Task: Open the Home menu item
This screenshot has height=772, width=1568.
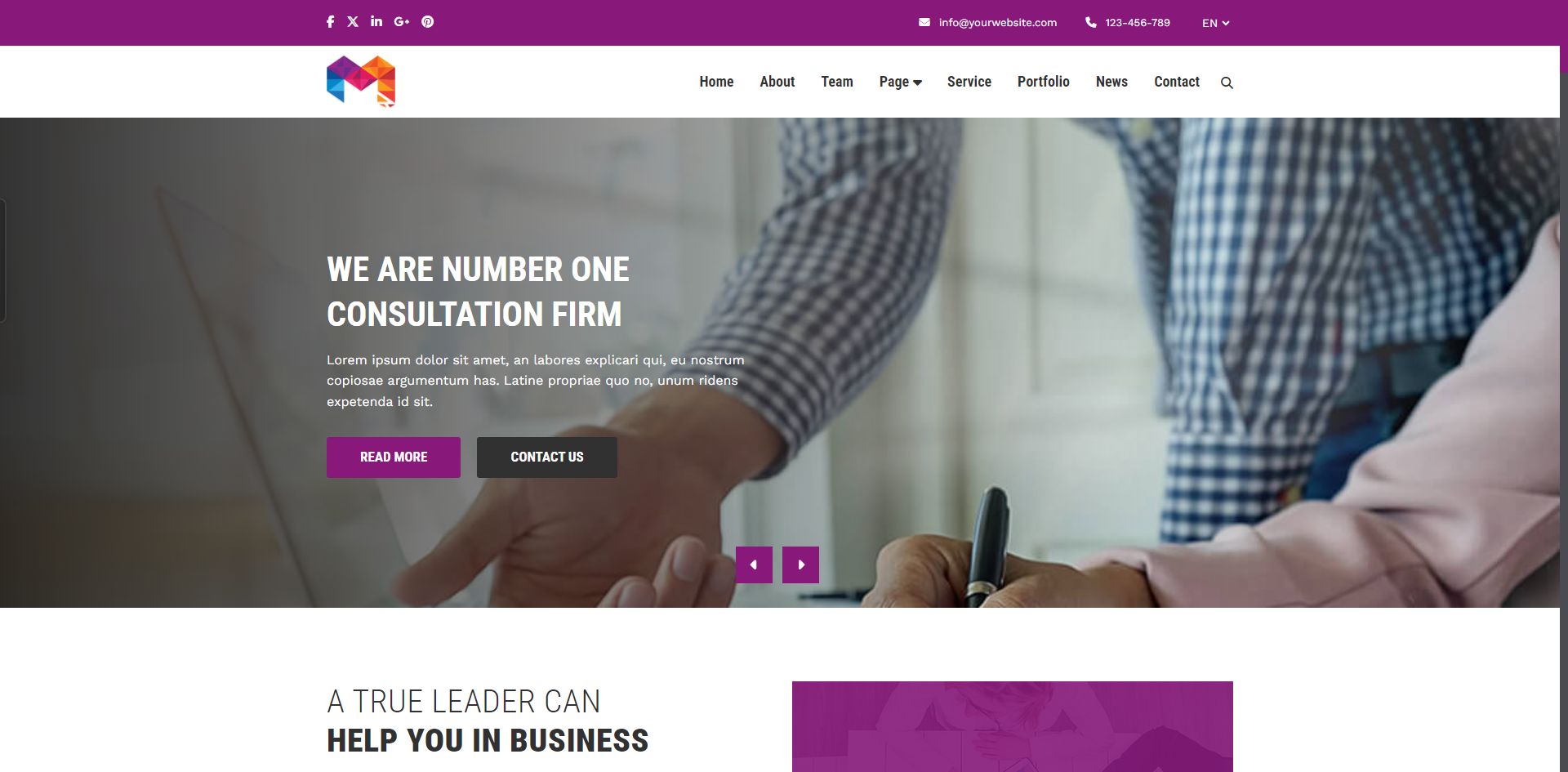Action: tap(716, 82)
